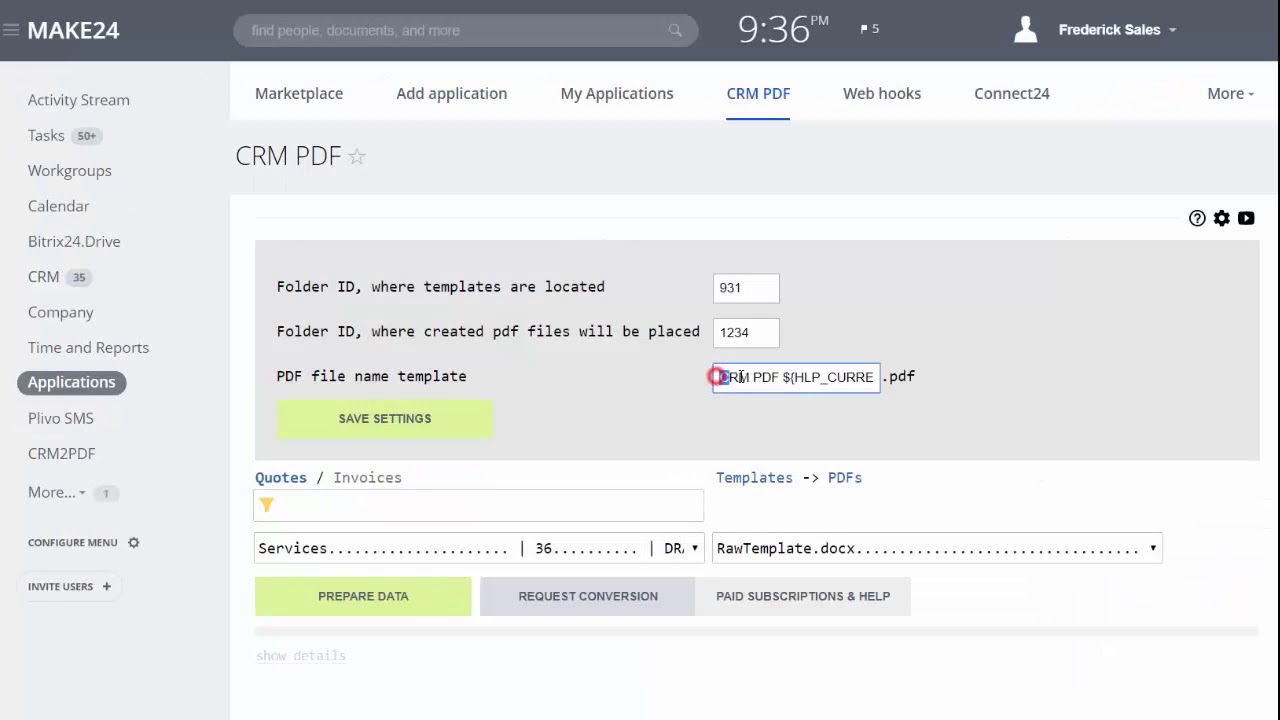Viewport: 1280px width, 720px height.
Task: Click the 9:36 PM clock
Action: coord(784,29)
